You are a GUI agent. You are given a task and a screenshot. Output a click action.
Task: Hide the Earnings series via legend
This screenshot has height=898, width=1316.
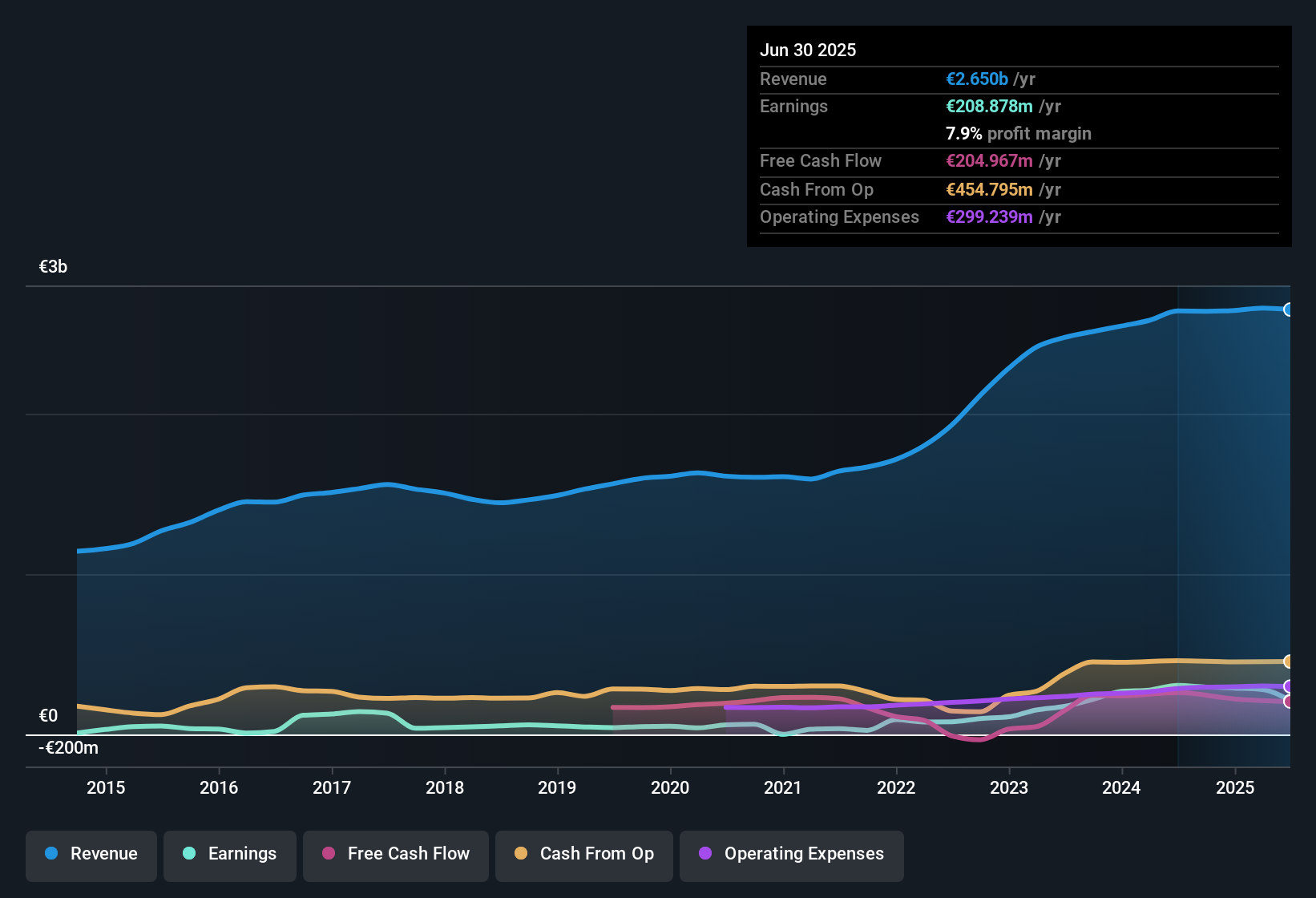(230, 854)
